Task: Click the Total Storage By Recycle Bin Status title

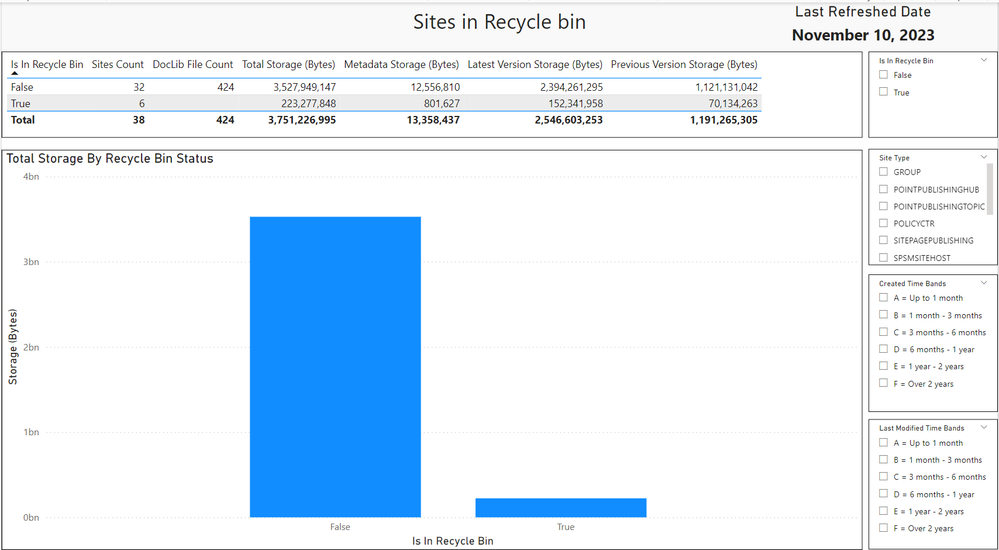Action: coord(110,159)
